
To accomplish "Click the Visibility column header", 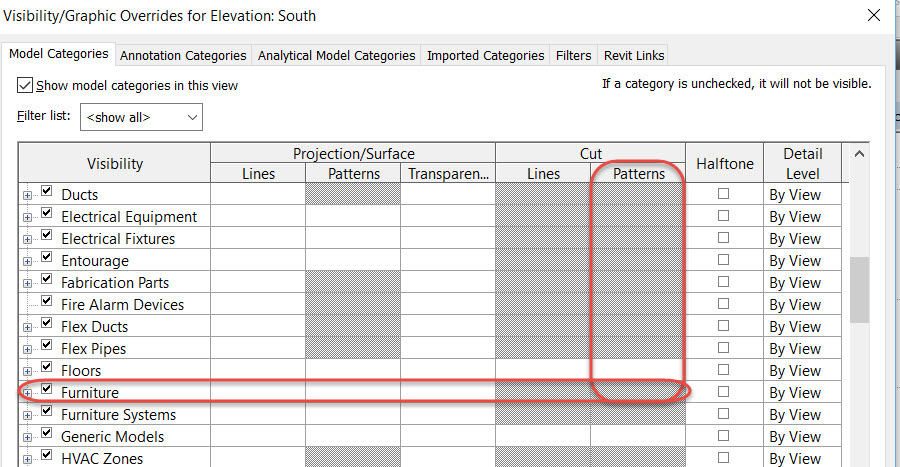I will [x=115, y=164].
